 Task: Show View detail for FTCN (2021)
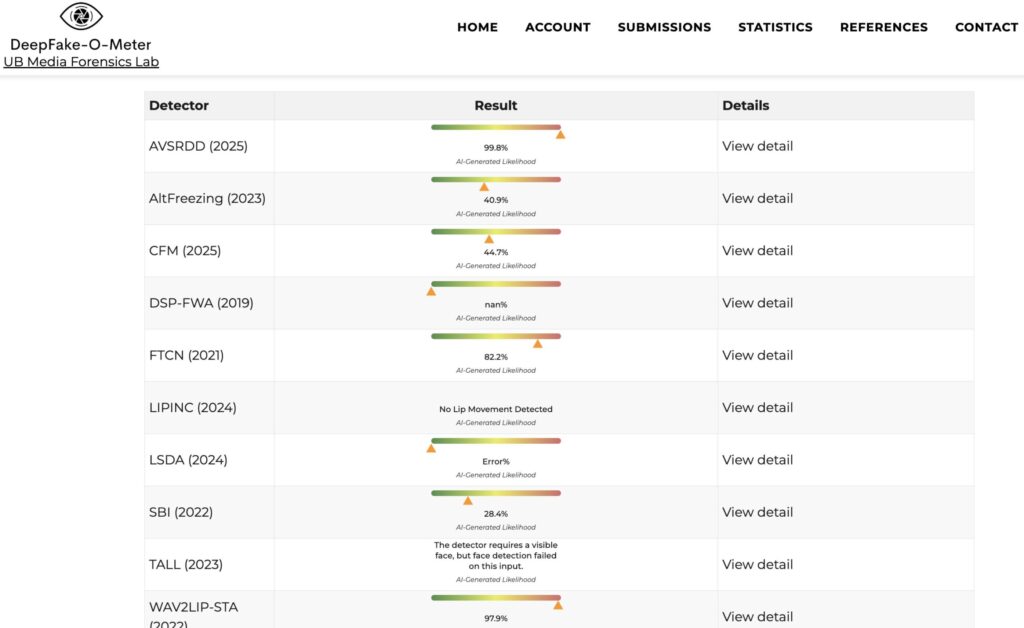tap(757, 355)
